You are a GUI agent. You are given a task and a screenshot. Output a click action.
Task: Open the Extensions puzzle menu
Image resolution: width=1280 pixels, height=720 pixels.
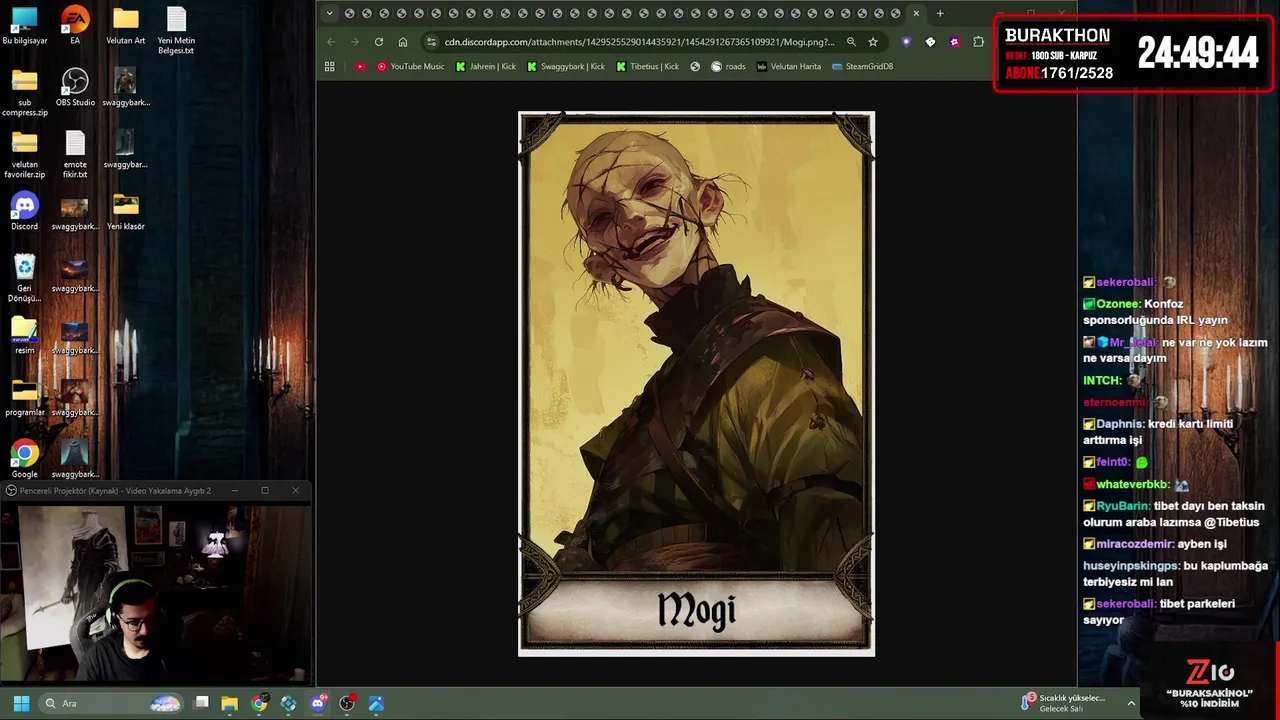[x=978, y=42]
